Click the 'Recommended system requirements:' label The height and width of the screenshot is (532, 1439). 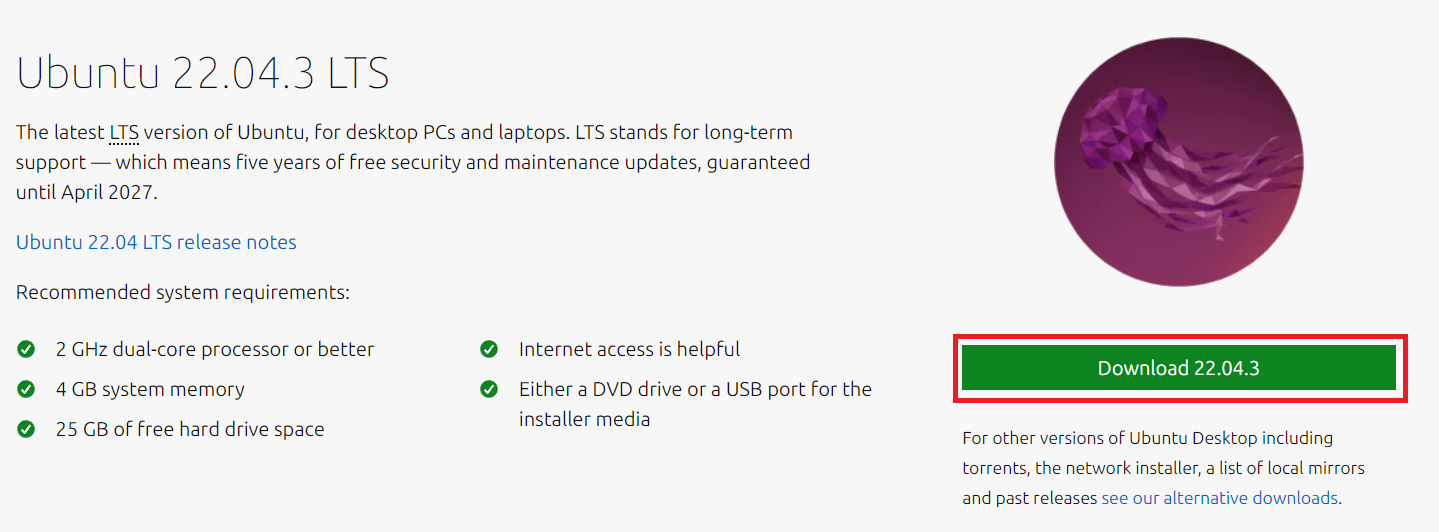coord(183,293)
